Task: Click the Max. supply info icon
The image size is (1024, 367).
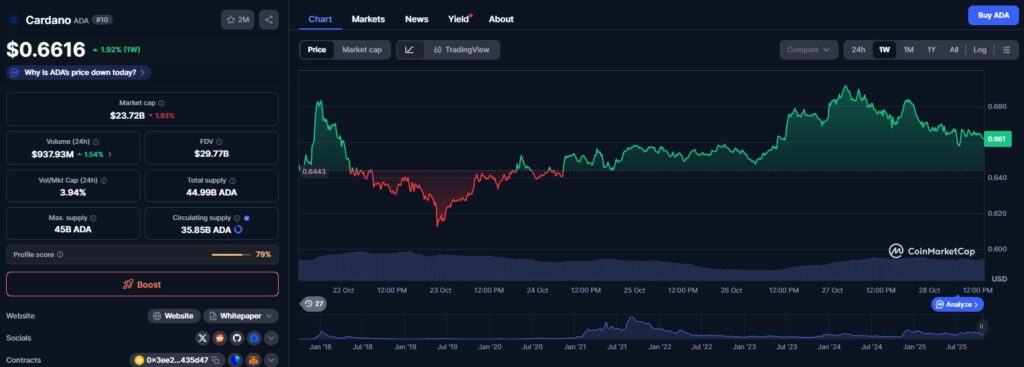Action: point(93,218)
